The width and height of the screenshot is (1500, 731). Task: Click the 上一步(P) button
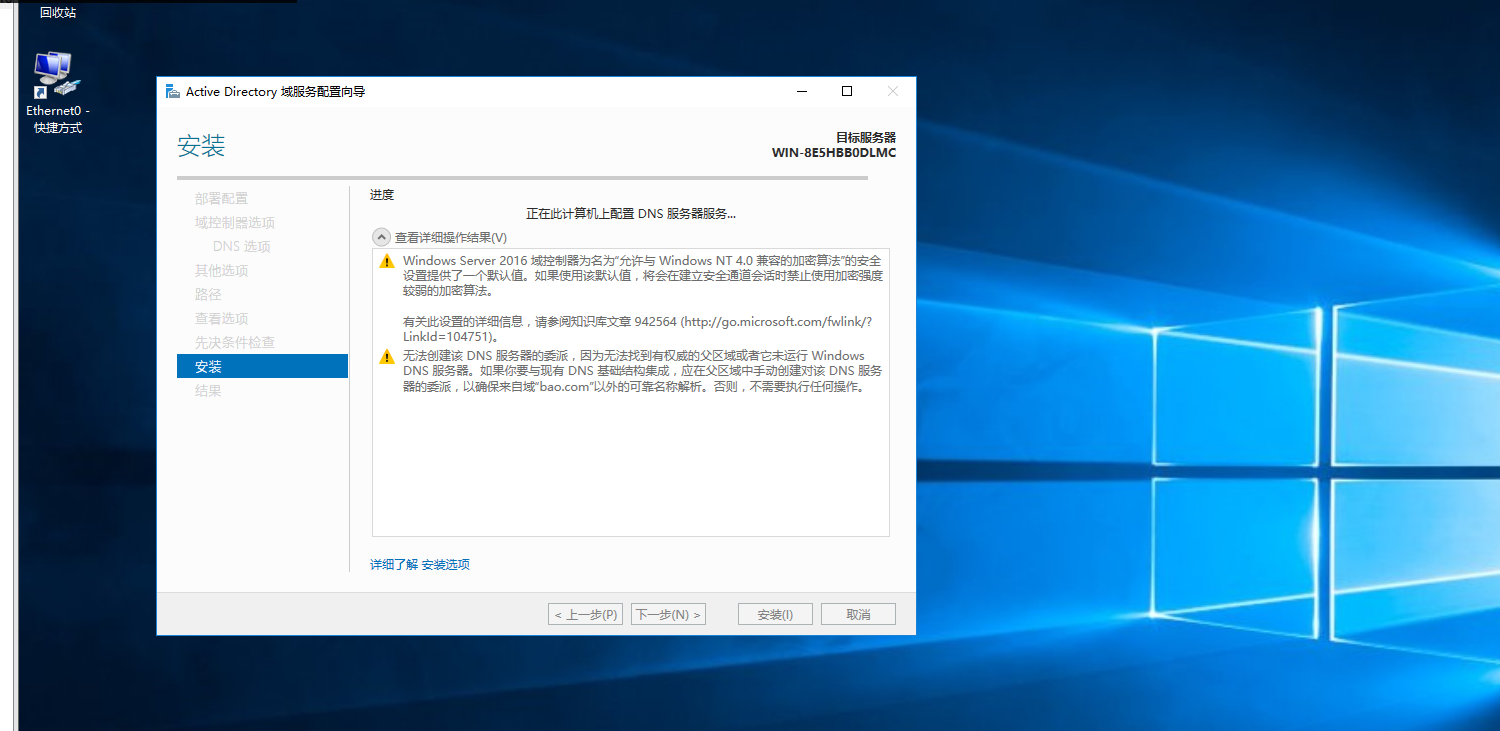click(x=585, y=614)
